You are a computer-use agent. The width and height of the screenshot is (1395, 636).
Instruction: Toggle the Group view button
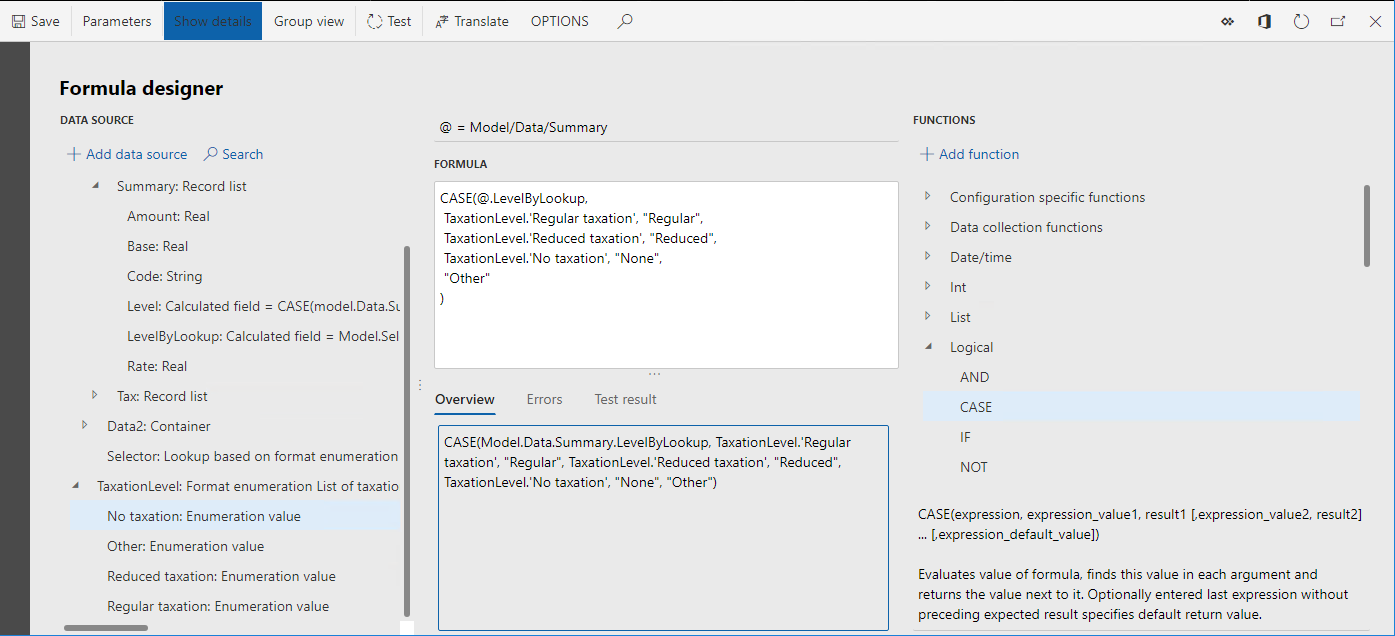coord(308,21)
